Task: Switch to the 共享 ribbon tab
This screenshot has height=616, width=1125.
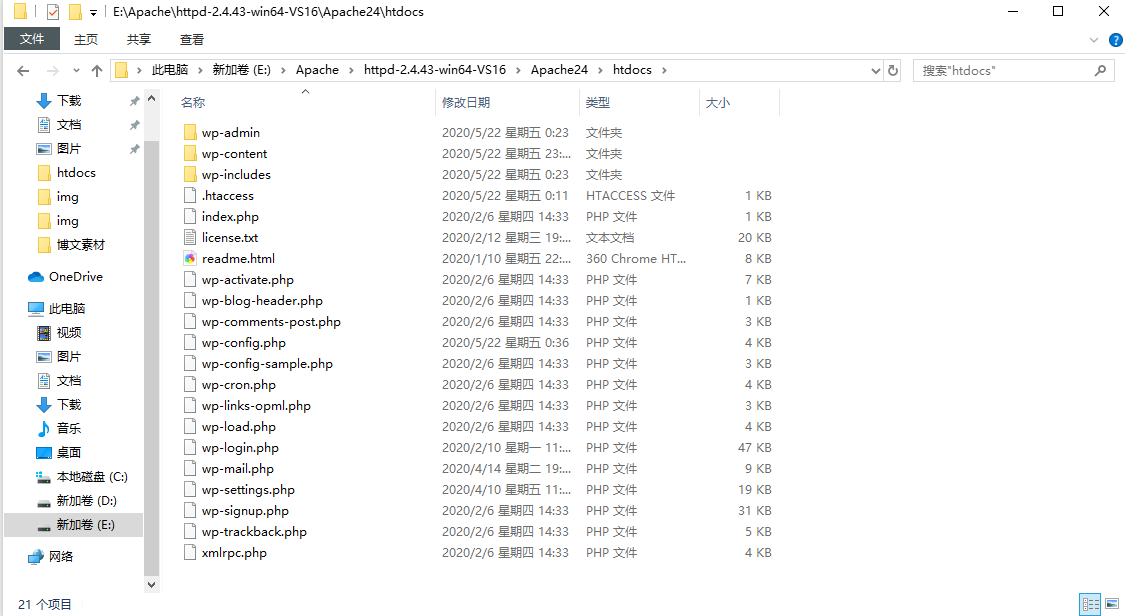Action: pyautogui.click(x=139, y=39)
